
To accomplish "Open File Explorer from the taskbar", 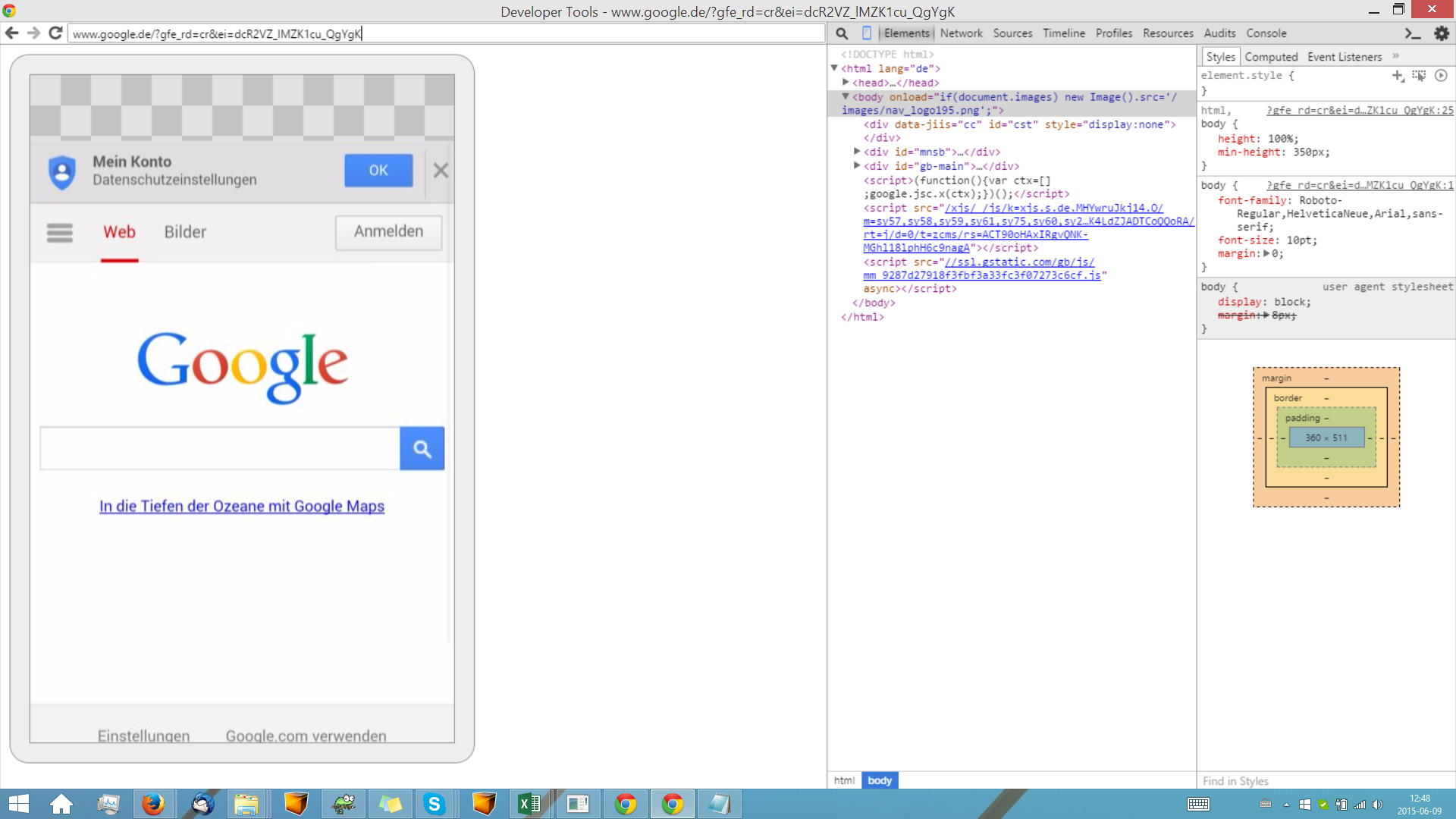I will click(246, 804).
